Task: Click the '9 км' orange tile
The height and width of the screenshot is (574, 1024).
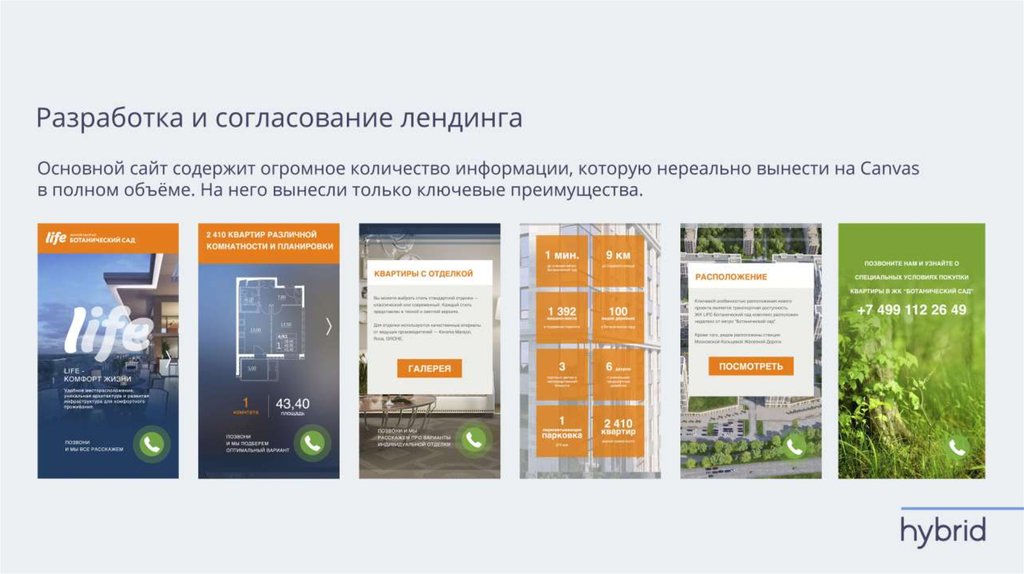Action: [x=618, y=260]
